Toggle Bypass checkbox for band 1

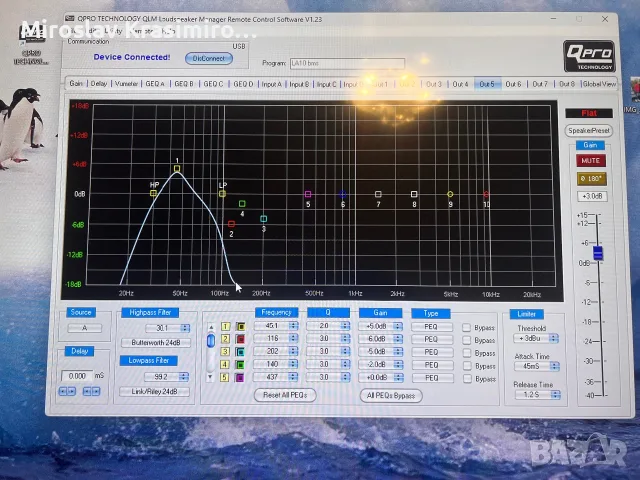pos(466,327)
